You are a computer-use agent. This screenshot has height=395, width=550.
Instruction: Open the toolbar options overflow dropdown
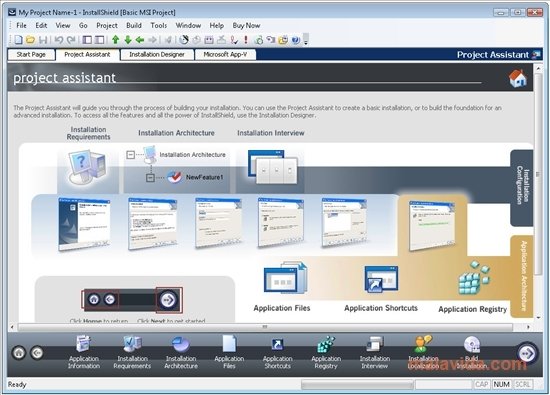(306, 39)
